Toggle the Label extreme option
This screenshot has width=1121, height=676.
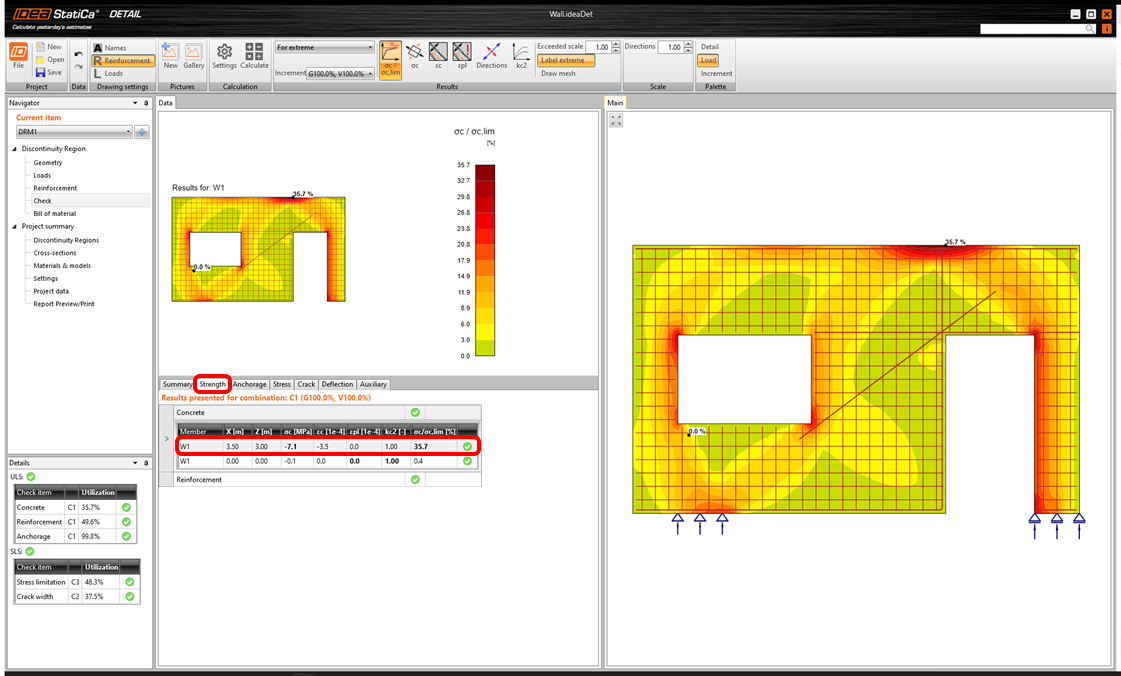[565, 61]
